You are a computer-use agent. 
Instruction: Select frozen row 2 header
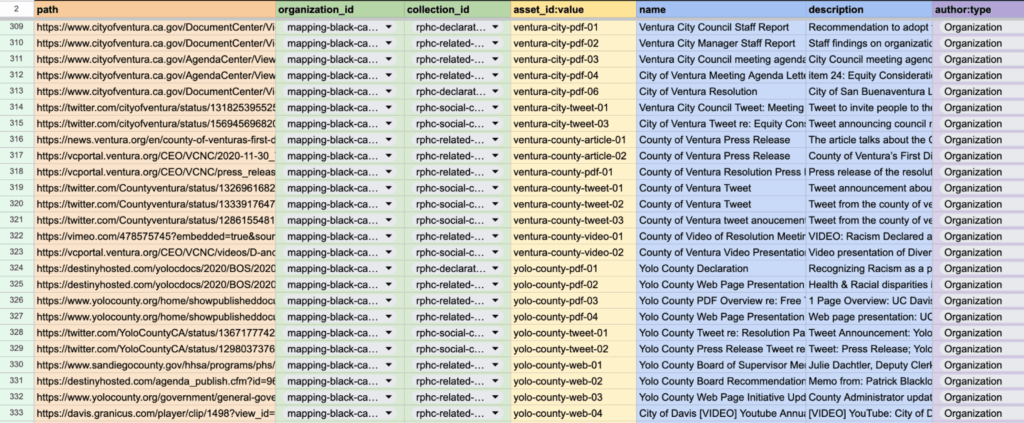(17, 10)
